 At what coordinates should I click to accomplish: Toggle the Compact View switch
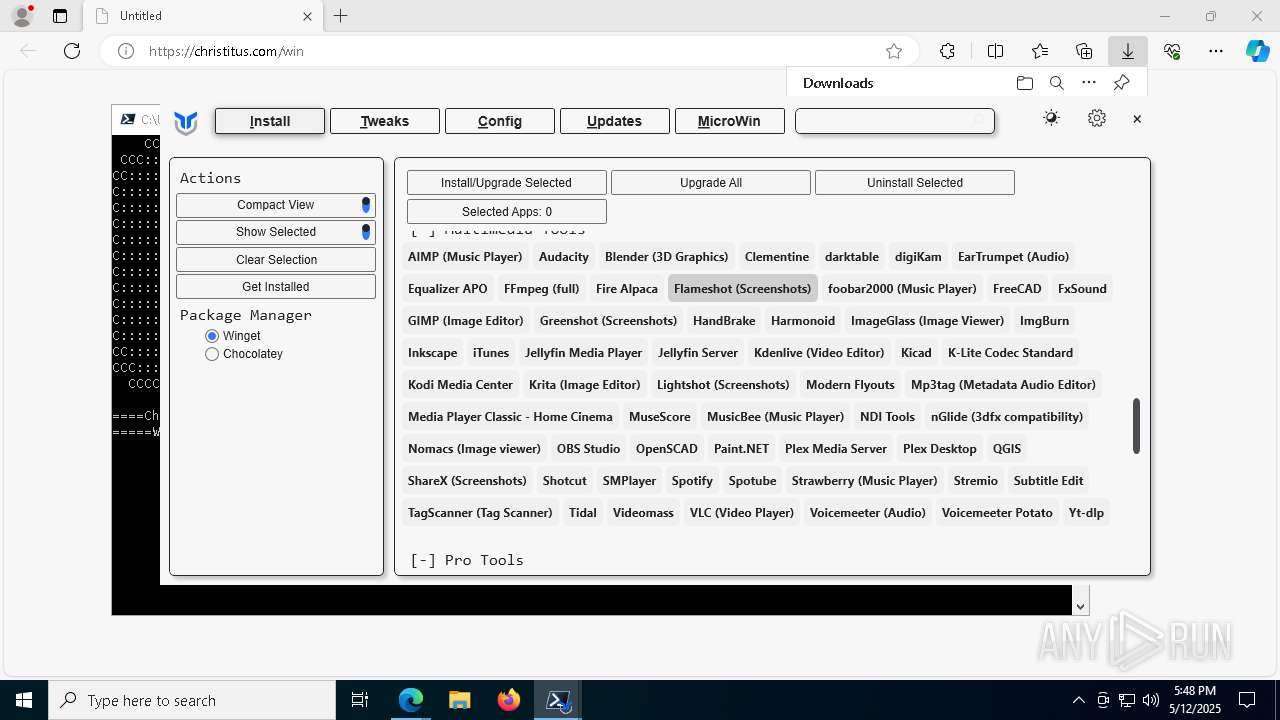point(366,205)
